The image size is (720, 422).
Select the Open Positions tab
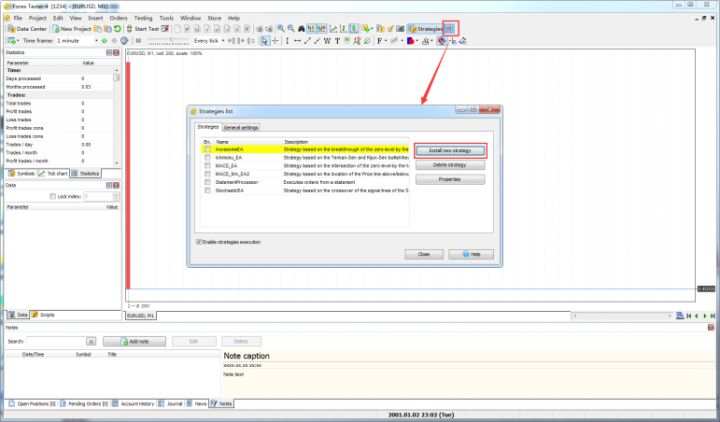32,404
